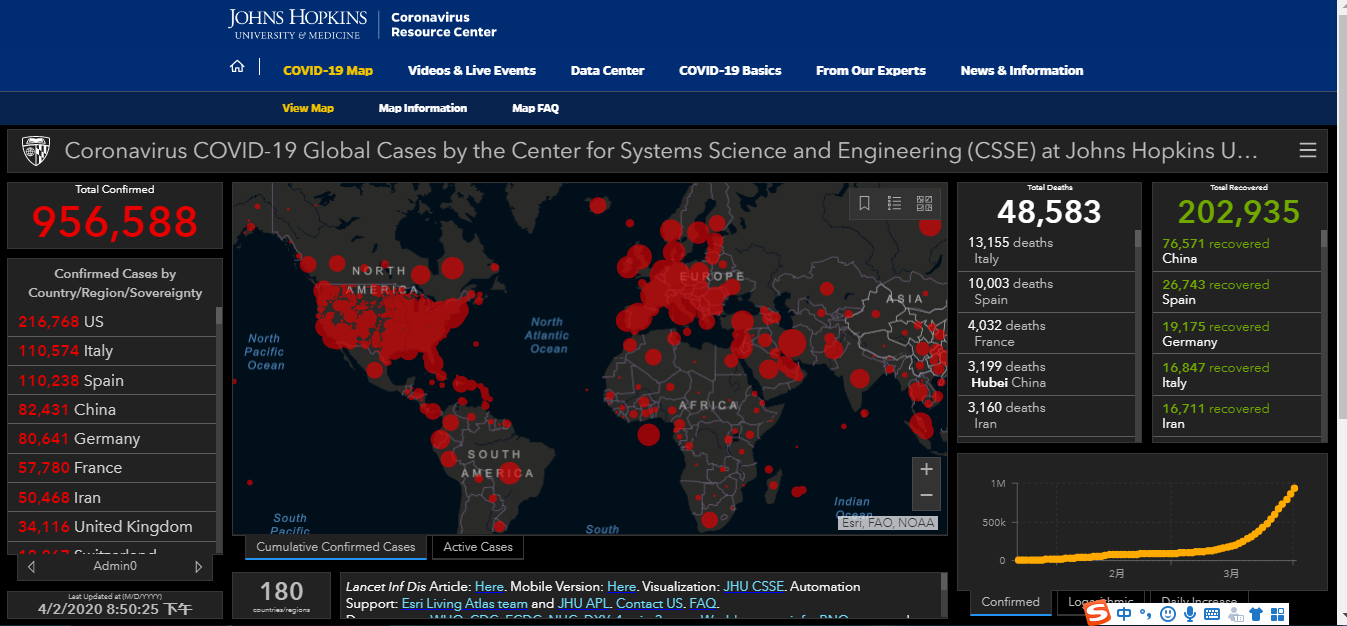The height and width of the screenshot is (626, 1347).
Task: Switch to Cumulative Confirmed Cases tab
Action: coord(336,547)
